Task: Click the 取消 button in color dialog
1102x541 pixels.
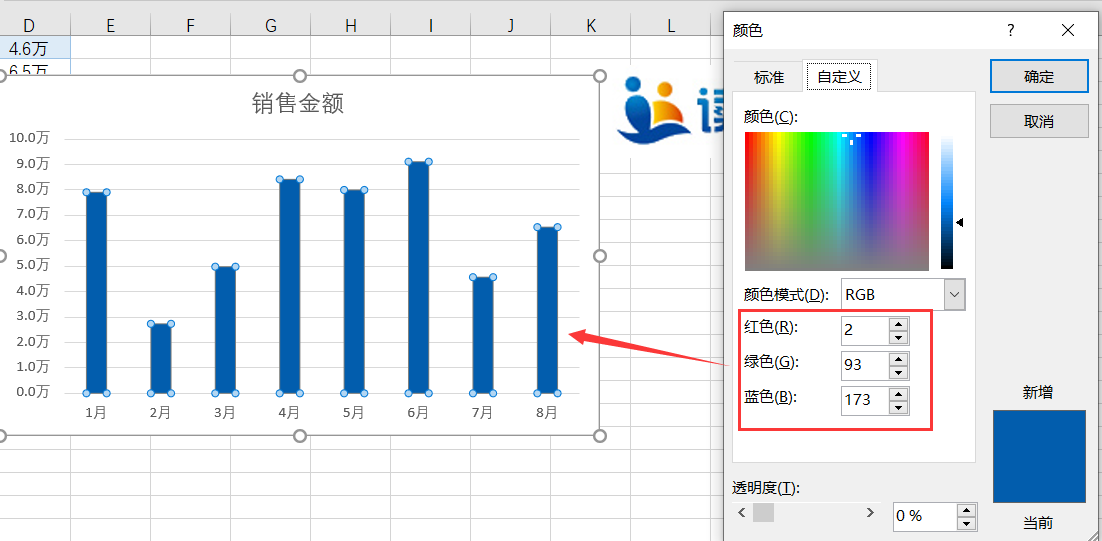Action: [1039, 121]
